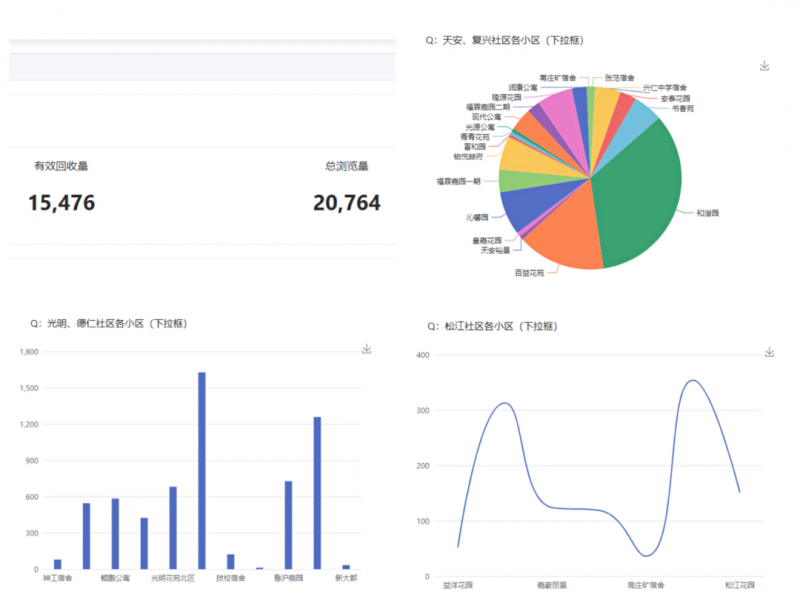Download the 天安、复兴社区 pie chart

point(764,66)
